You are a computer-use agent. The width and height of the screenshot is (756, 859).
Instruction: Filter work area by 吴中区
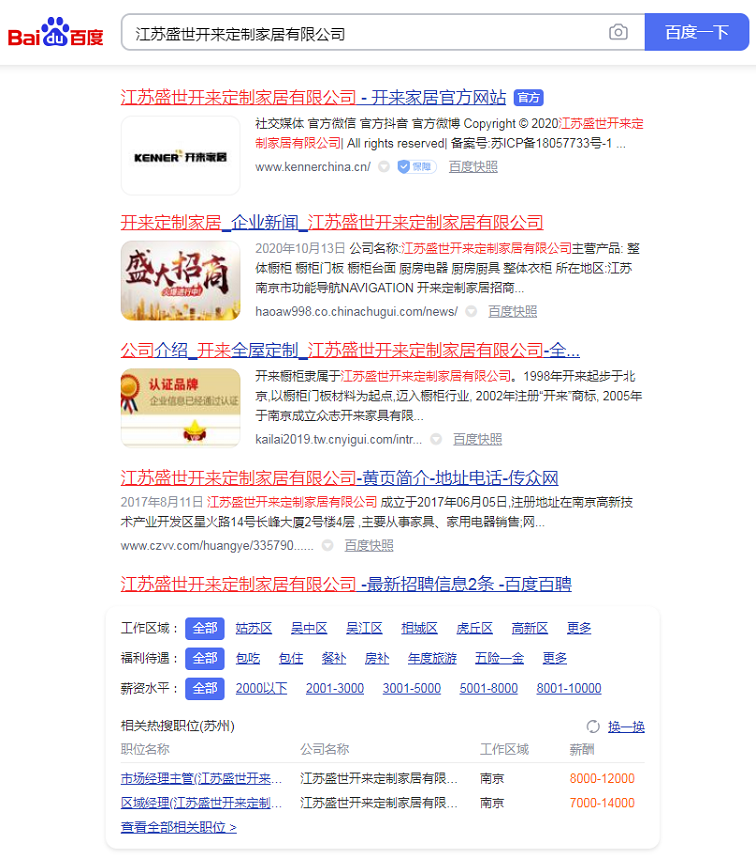tap(309, 628)
